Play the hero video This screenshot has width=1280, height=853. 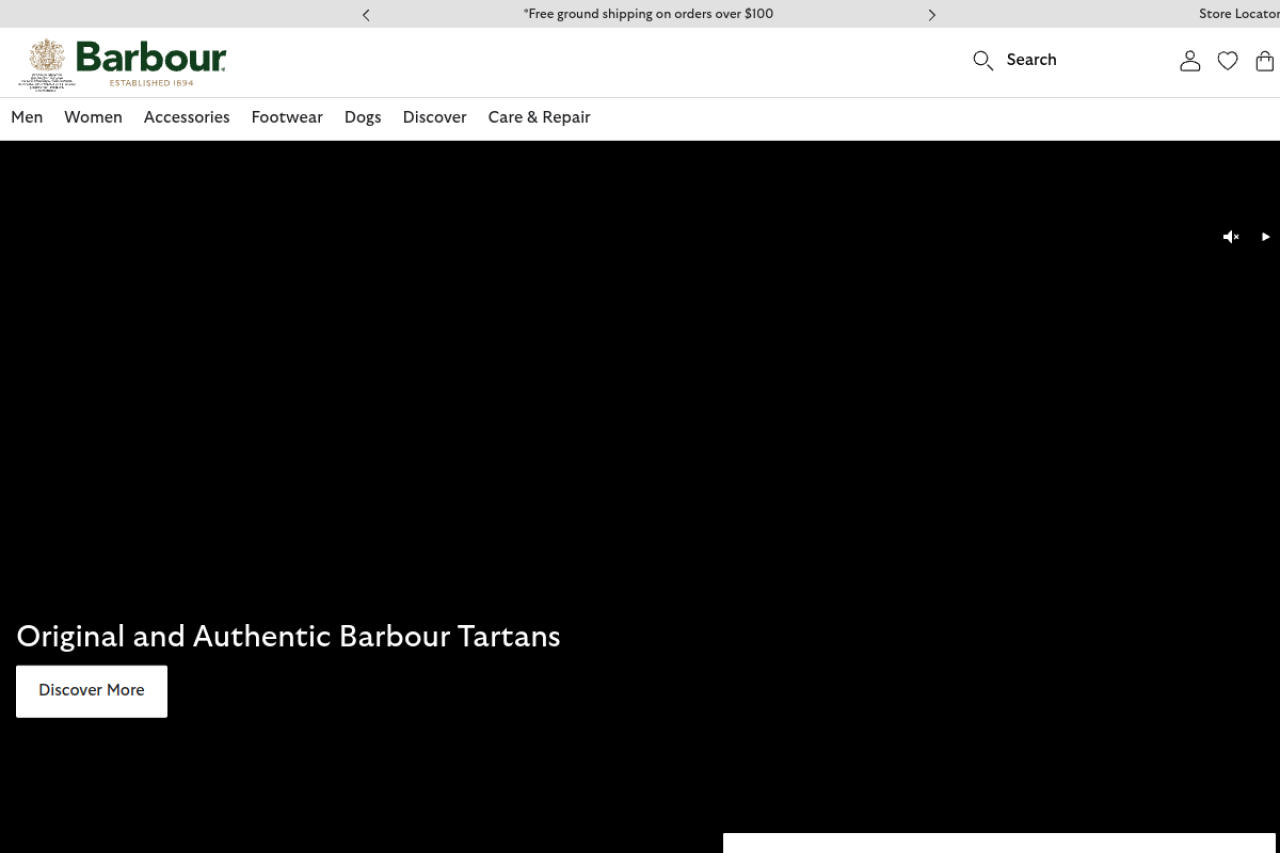(x=1265, y=237)
